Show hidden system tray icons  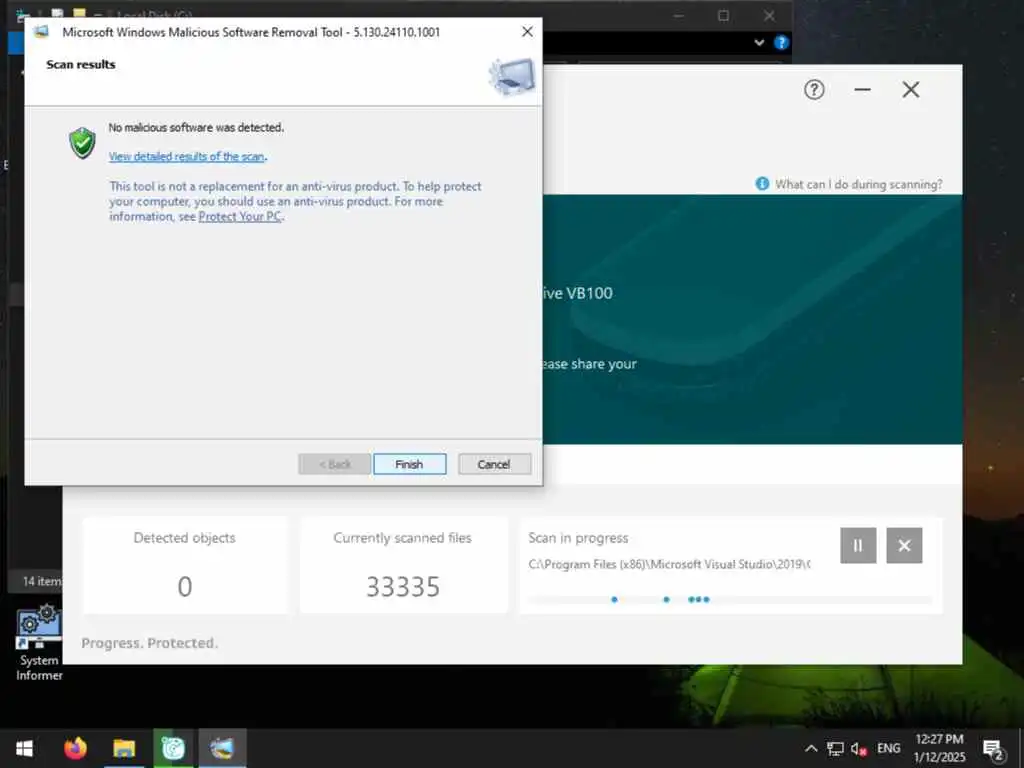tap(810, 748)
